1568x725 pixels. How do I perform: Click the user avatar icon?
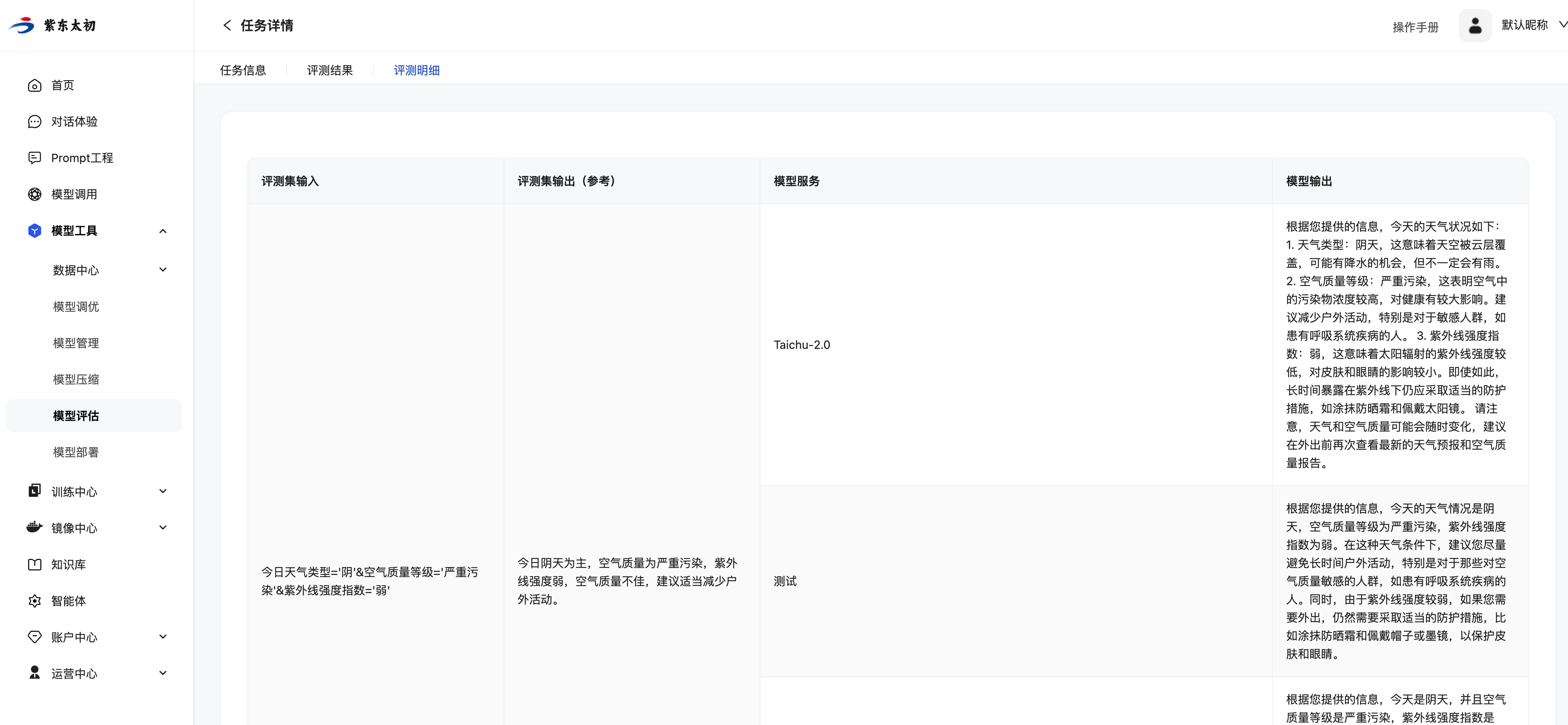pyautogui.click(x=1474, y=26)
